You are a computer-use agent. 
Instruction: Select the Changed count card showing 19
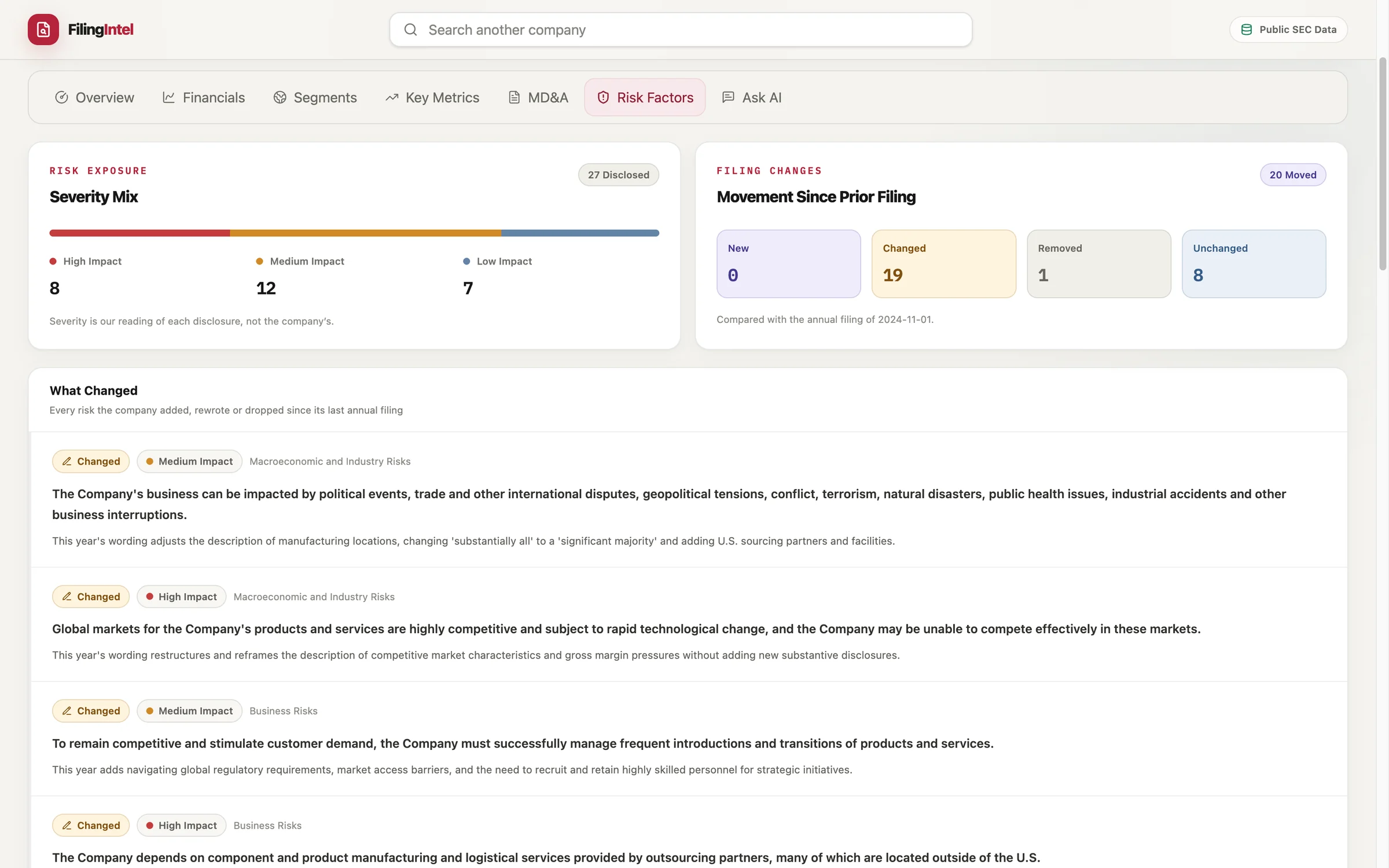click(x=943, y=264)
